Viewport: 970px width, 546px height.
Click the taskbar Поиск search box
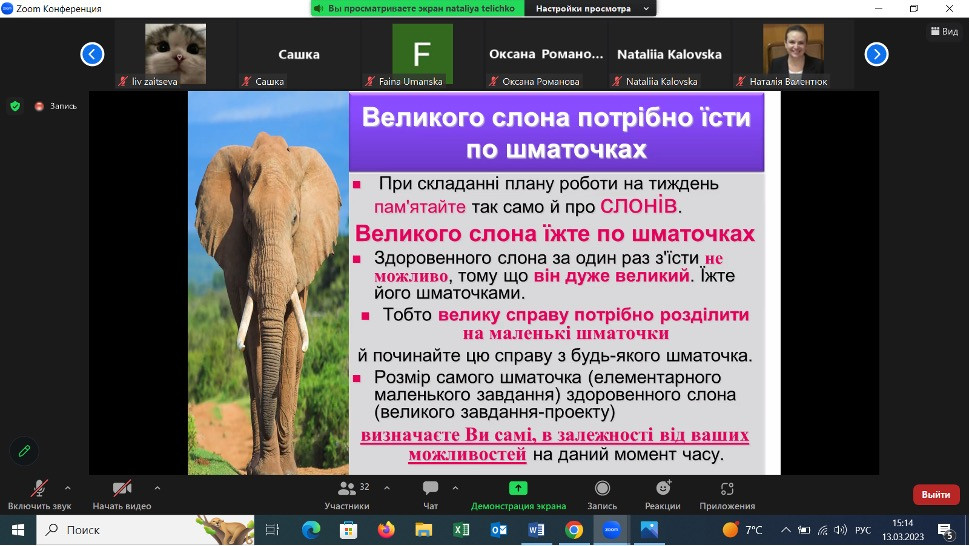[145, 530]
